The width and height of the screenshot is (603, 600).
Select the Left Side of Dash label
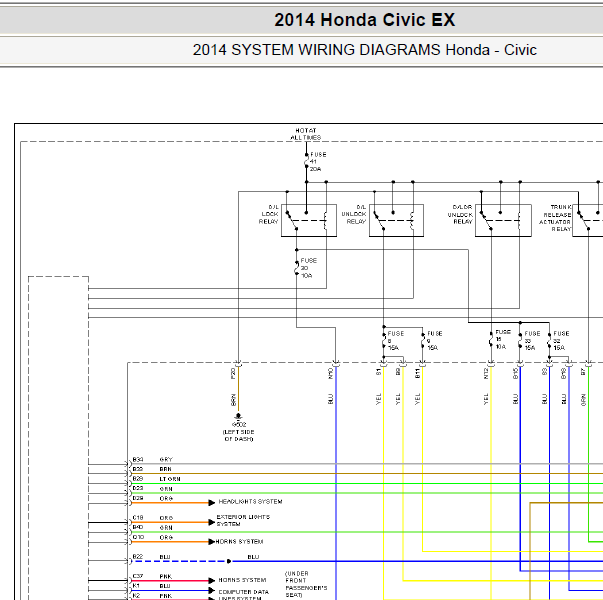pyautogui.click(x=238, y=435)
